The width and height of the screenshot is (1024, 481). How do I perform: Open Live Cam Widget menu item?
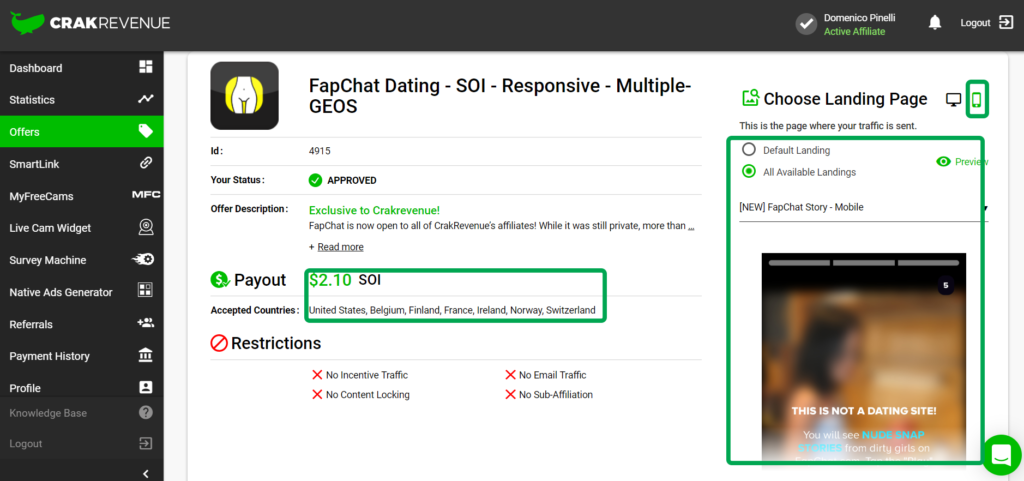(50, 228)
